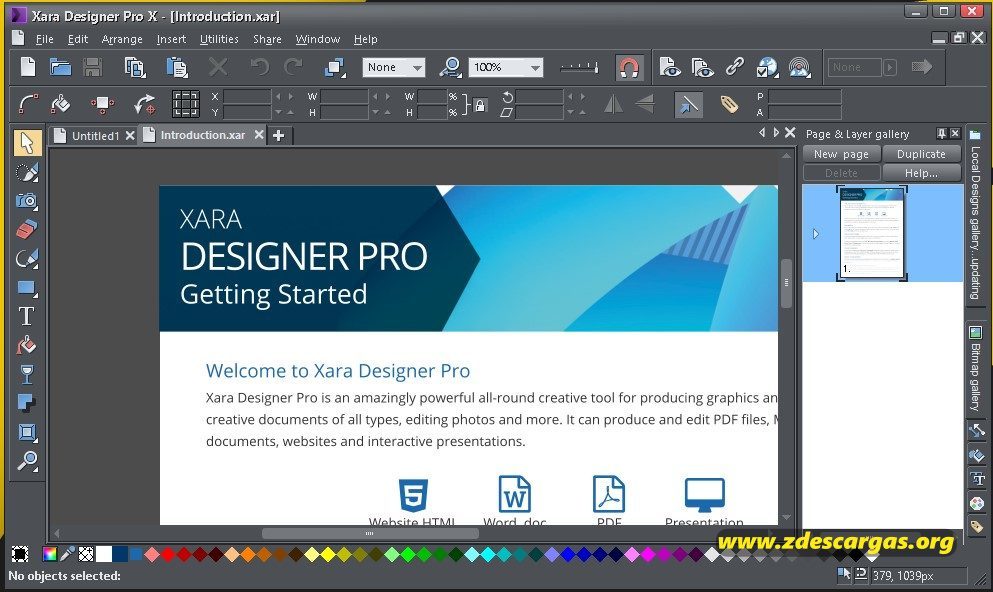Image resolution: width=993 pixels, height=592 pixels.
Task: Select the Rectangle tool
Action: (27, 289)
